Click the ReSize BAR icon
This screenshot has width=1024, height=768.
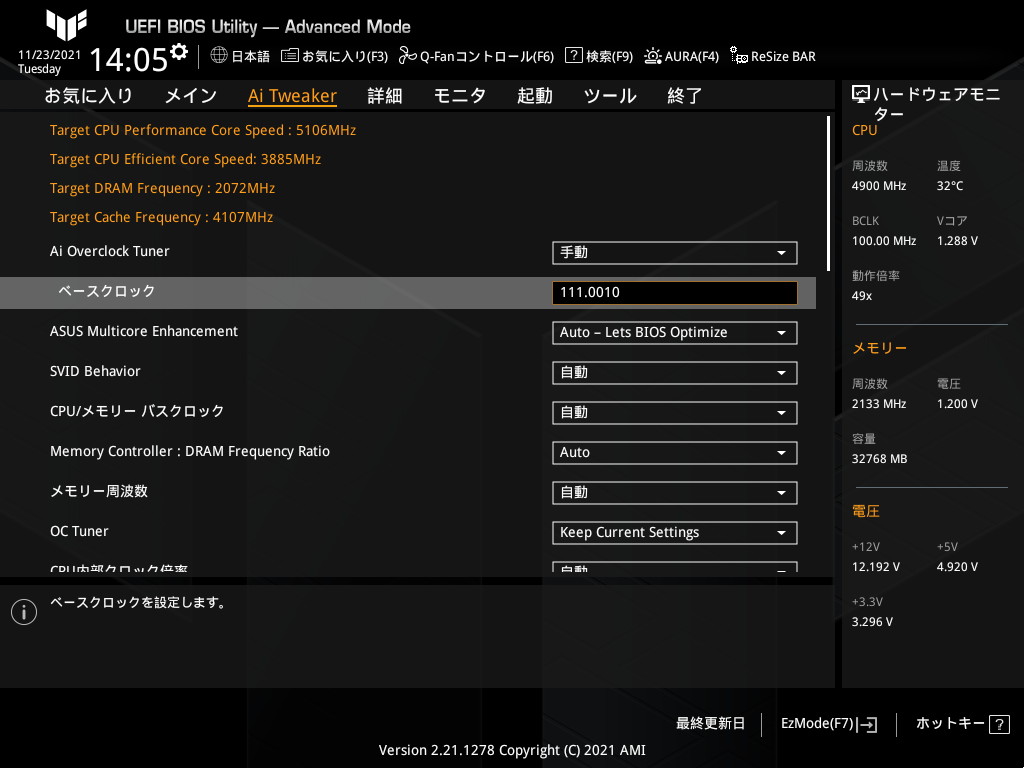[x=739, y=56]
